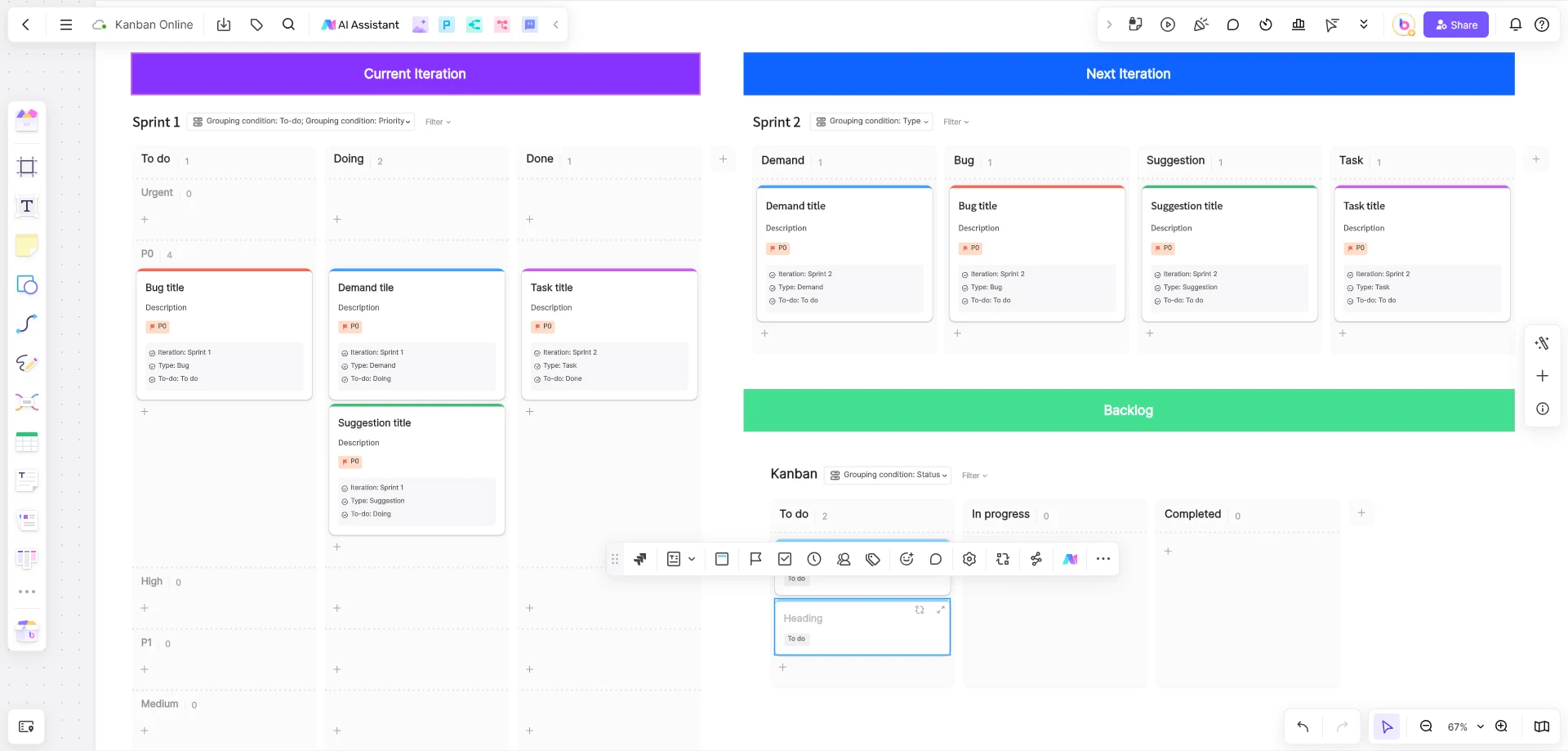
Task: Click the emoji reaction icon in card toolbar
Action: (x=906, y=559)
